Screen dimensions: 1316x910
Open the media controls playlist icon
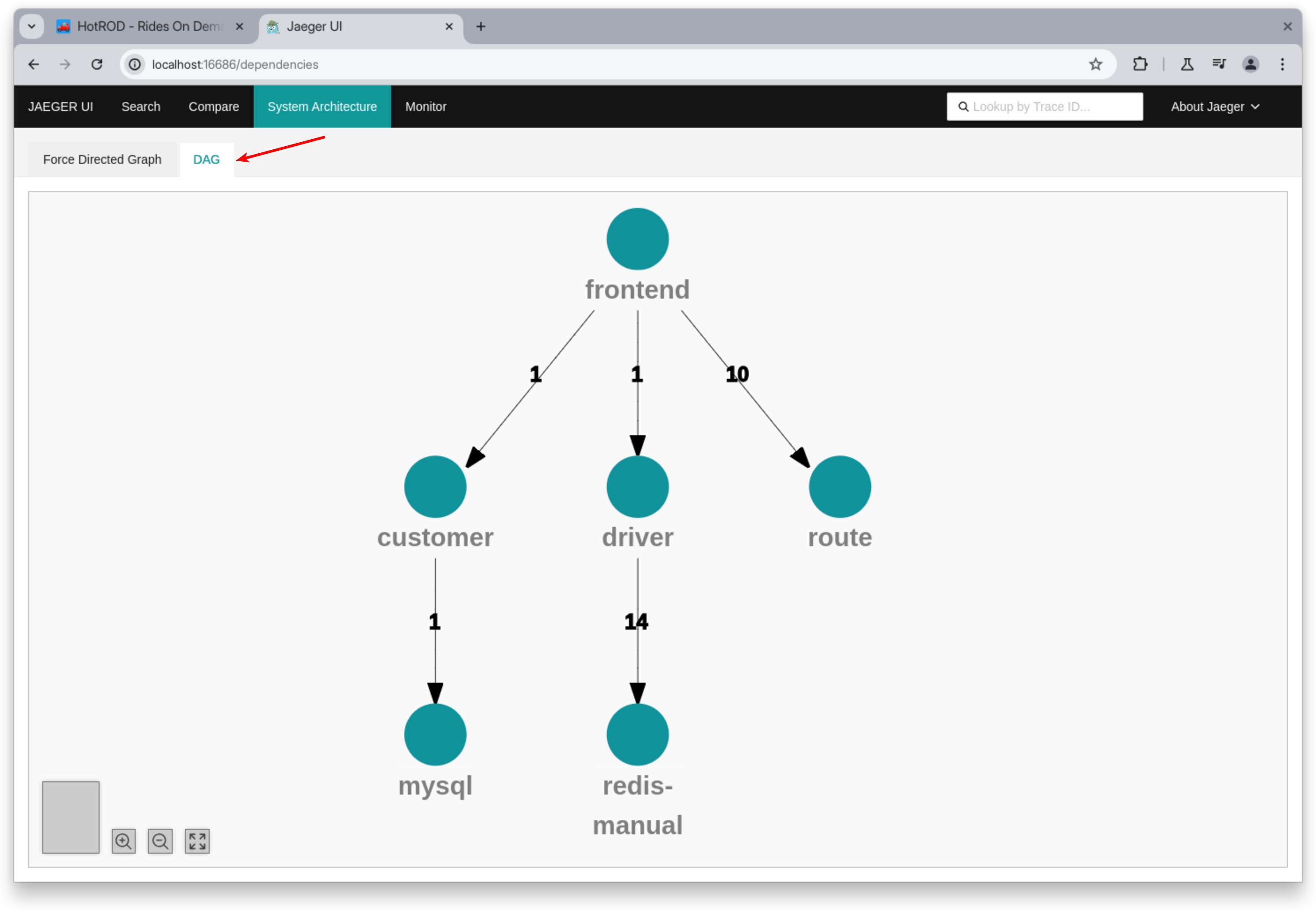tap(1219, 64)
